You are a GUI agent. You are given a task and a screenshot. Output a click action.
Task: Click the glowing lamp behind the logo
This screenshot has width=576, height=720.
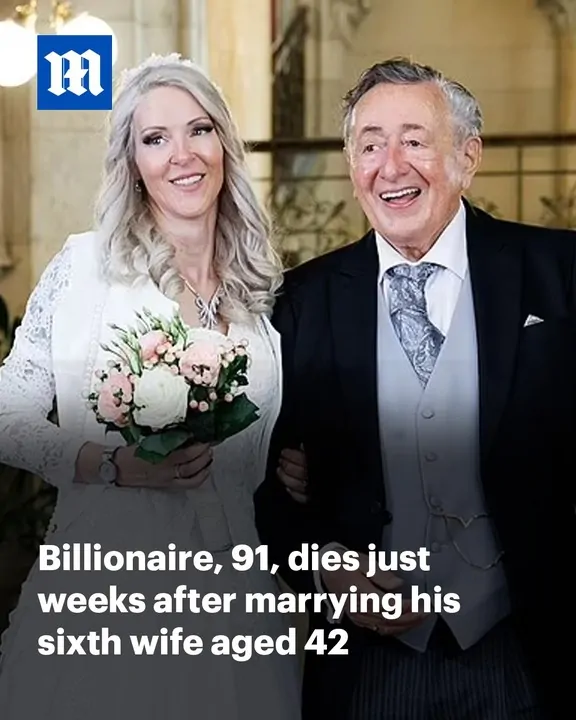pyautogui.click(x=16, y=53)
